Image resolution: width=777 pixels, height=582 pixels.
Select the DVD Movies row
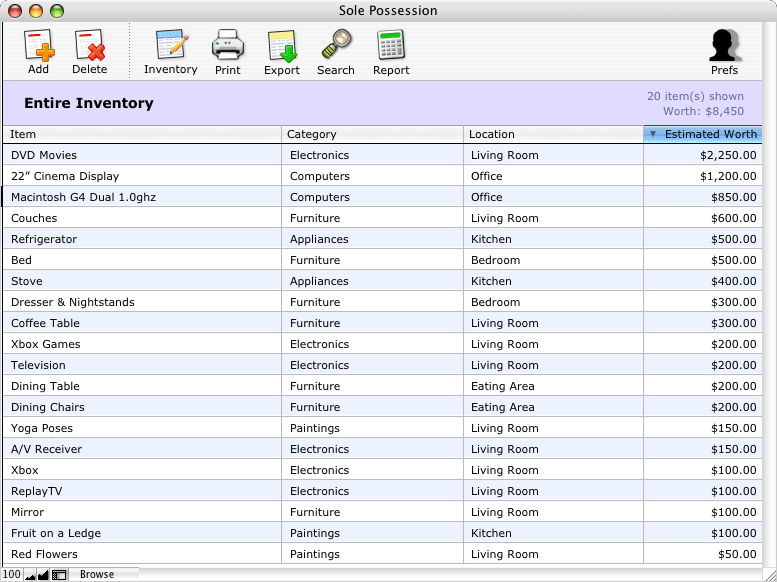383,155
